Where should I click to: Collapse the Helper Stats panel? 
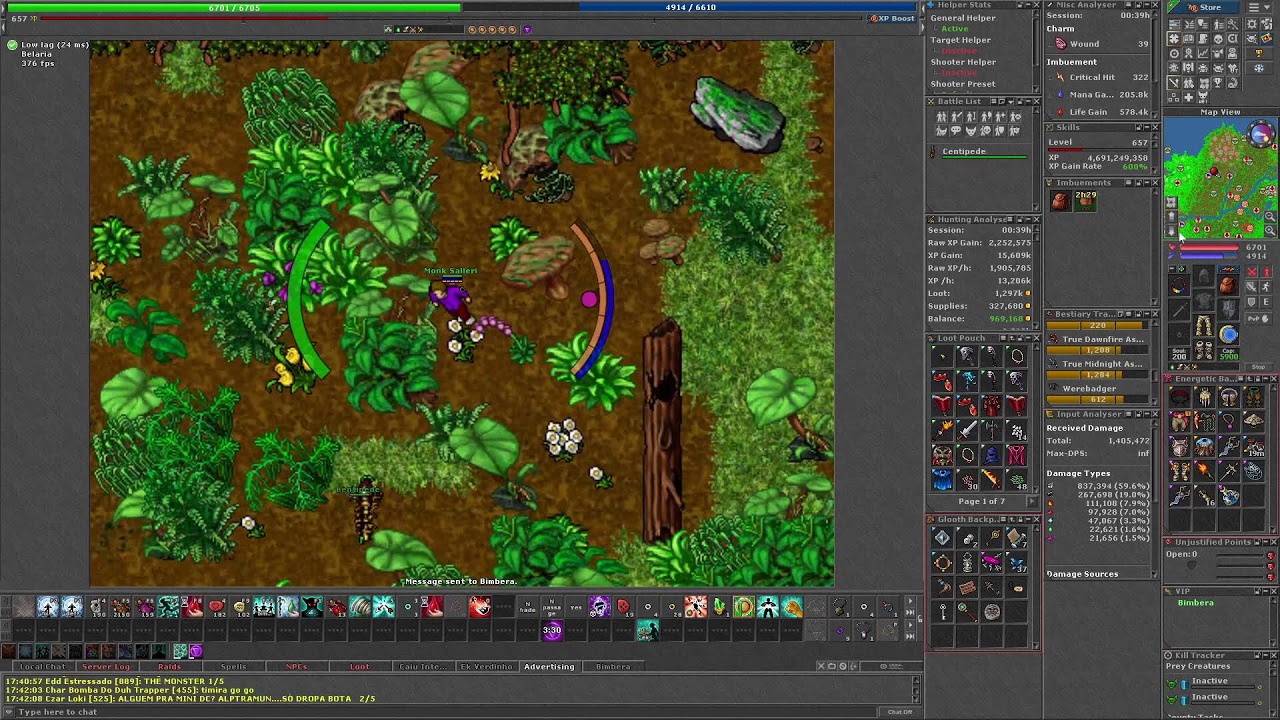[1028, 5]
